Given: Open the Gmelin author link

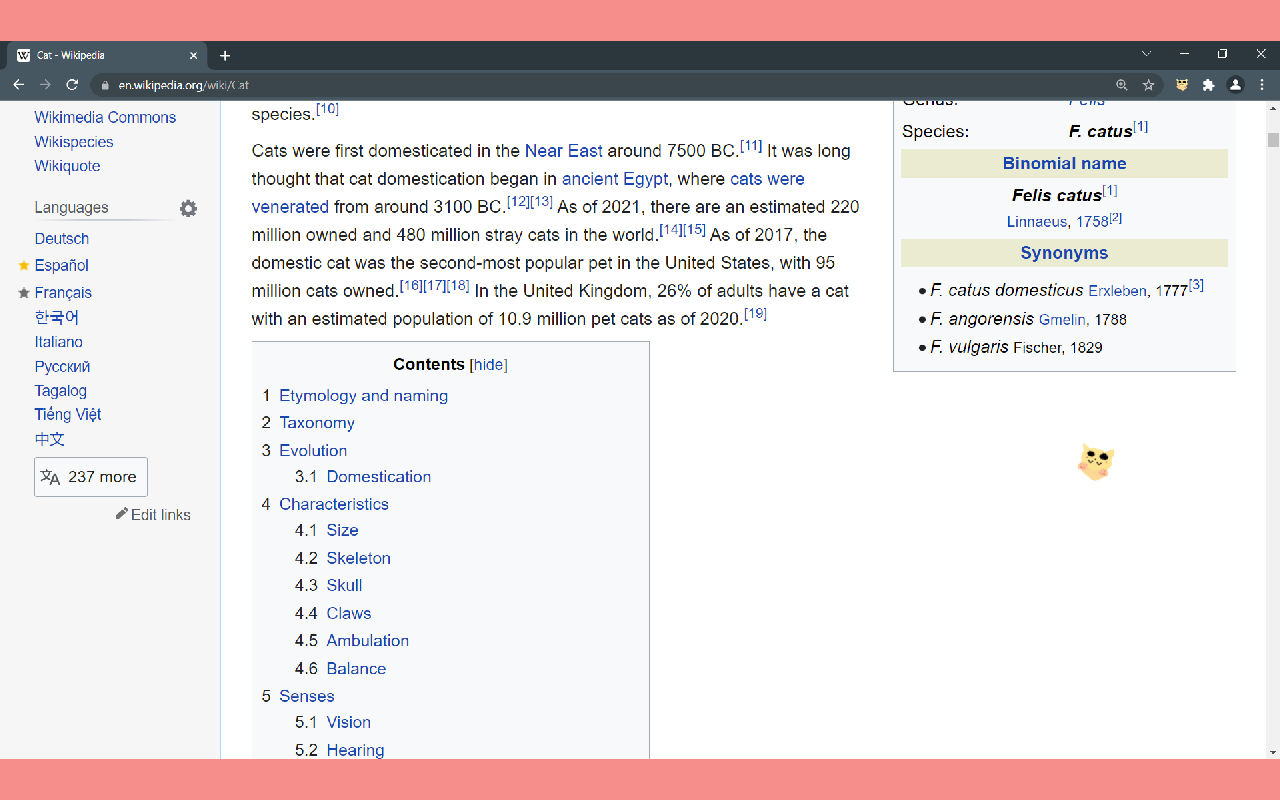Looking at the screenshot, I should (1063, 320).
